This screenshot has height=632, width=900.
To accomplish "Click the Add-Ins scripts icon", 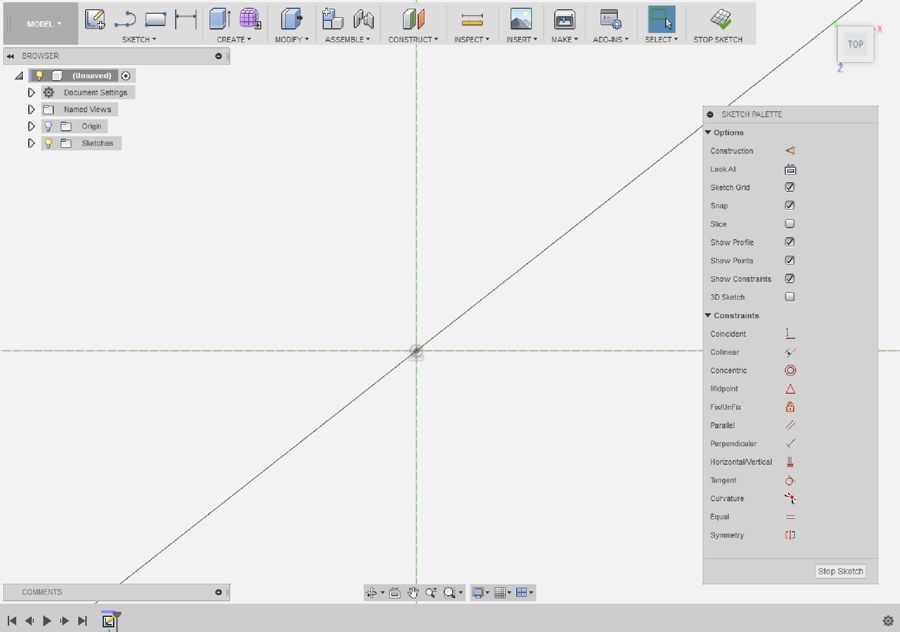I will click(610, 19).
